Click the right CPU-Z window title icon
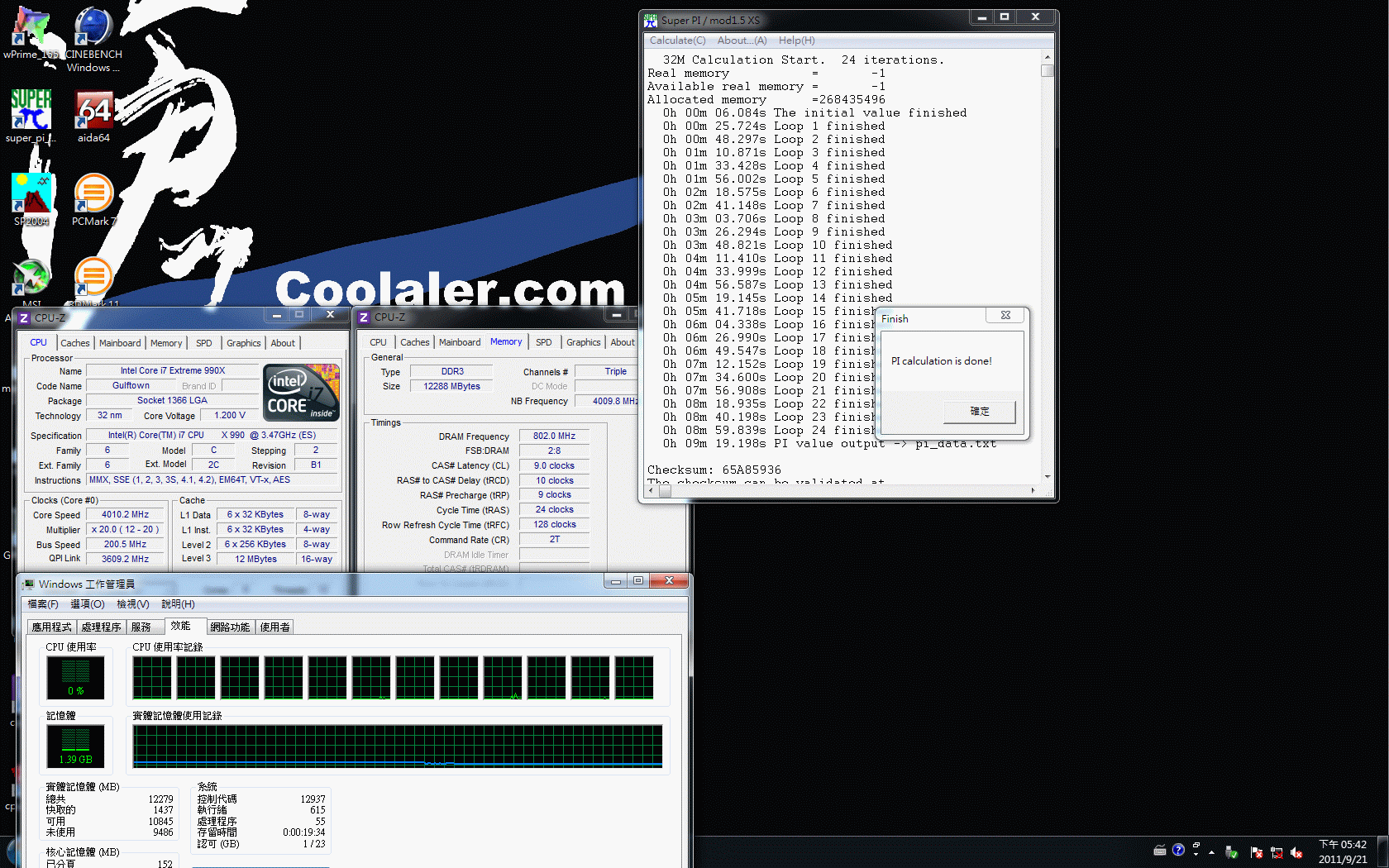 [364, 317]
